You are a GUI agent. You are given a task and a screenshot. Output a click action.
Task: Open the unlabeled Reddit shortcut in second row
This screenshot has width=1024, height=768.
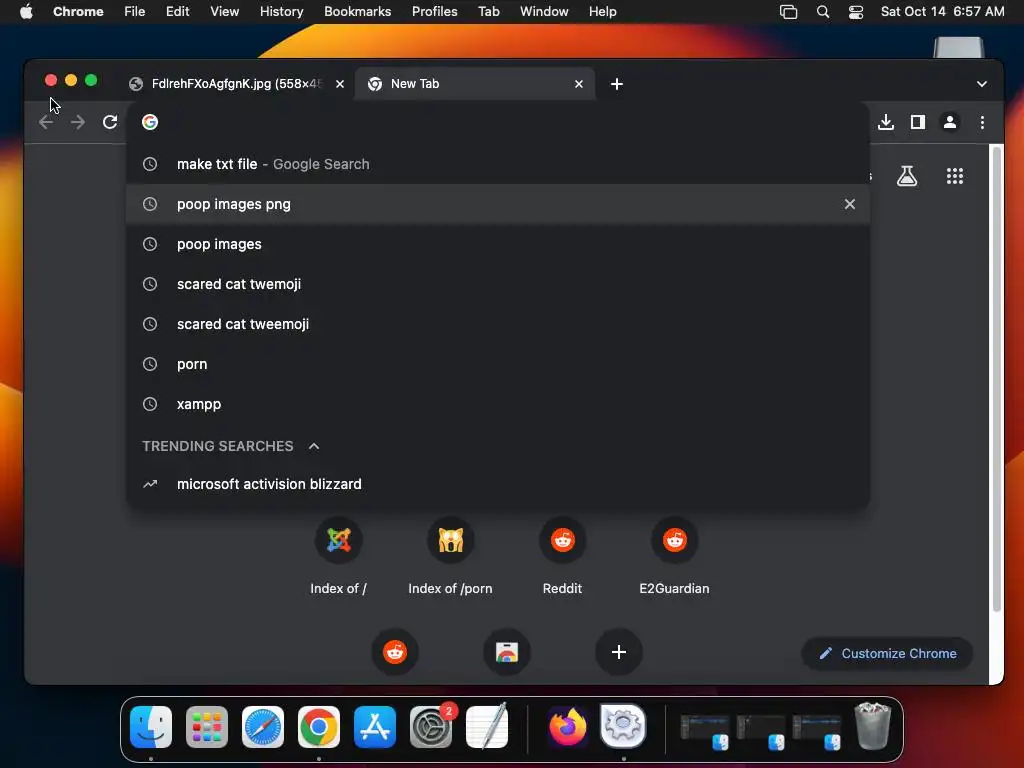(394, 652)
